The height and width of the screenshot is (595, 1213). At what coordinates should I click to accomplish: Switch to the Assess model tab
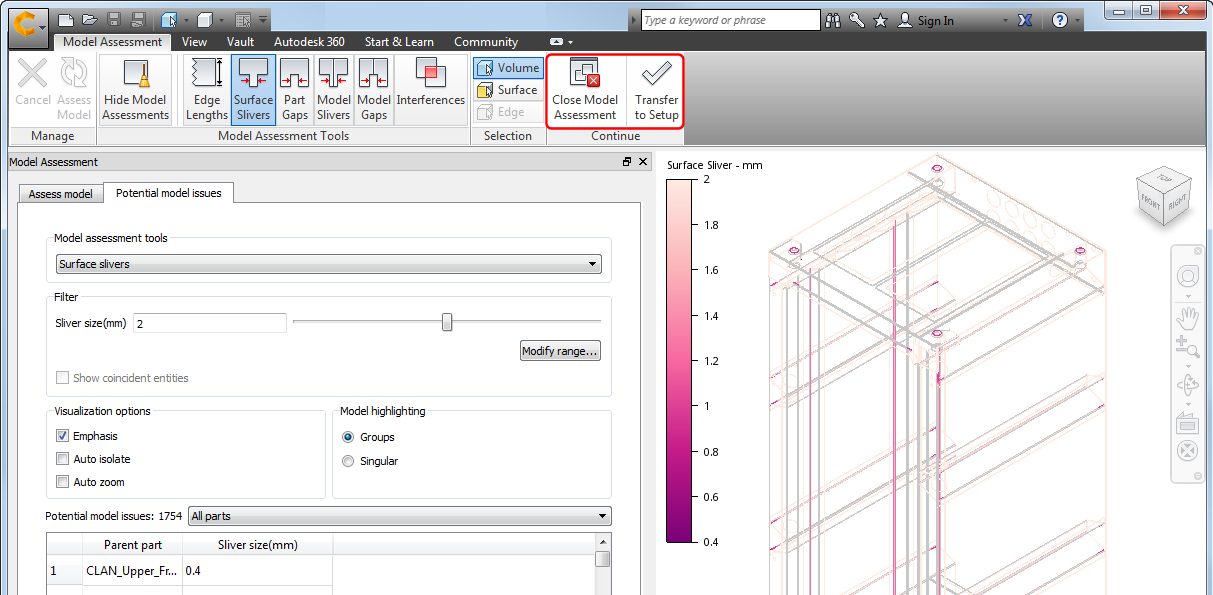point(60,193)
